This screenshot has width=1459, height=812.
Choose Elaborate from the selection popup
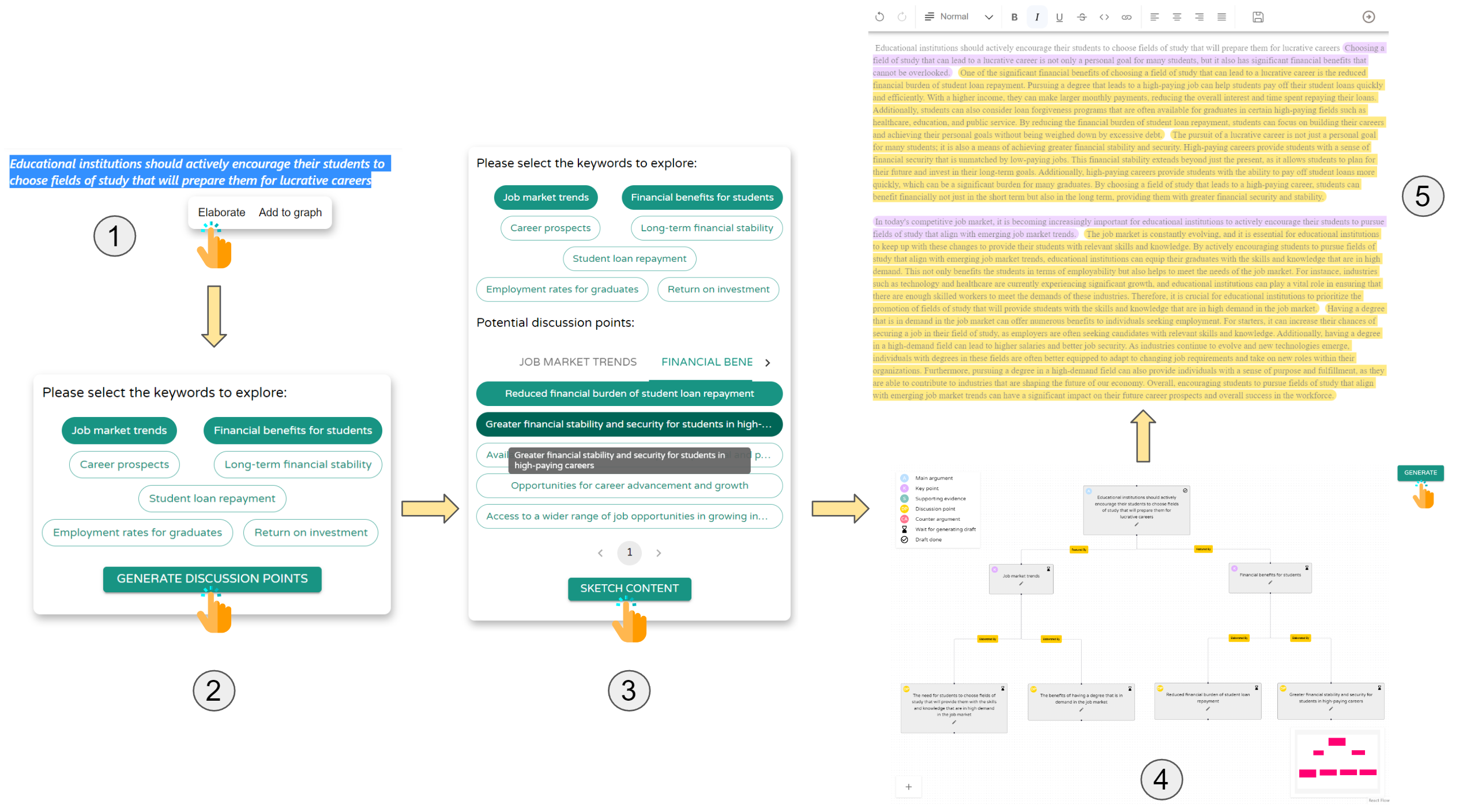point(221,212)
